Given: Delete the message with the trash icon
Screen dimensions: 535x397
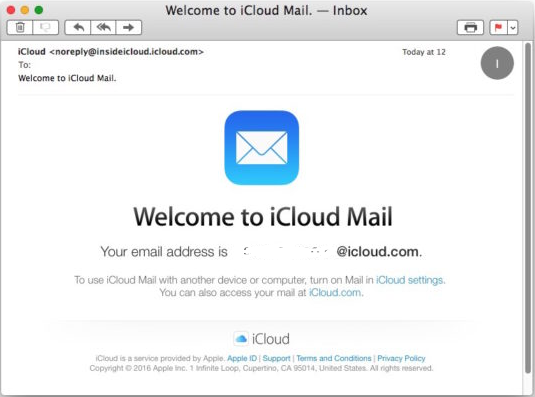Looking at the screenshot, I should point(20,27).
